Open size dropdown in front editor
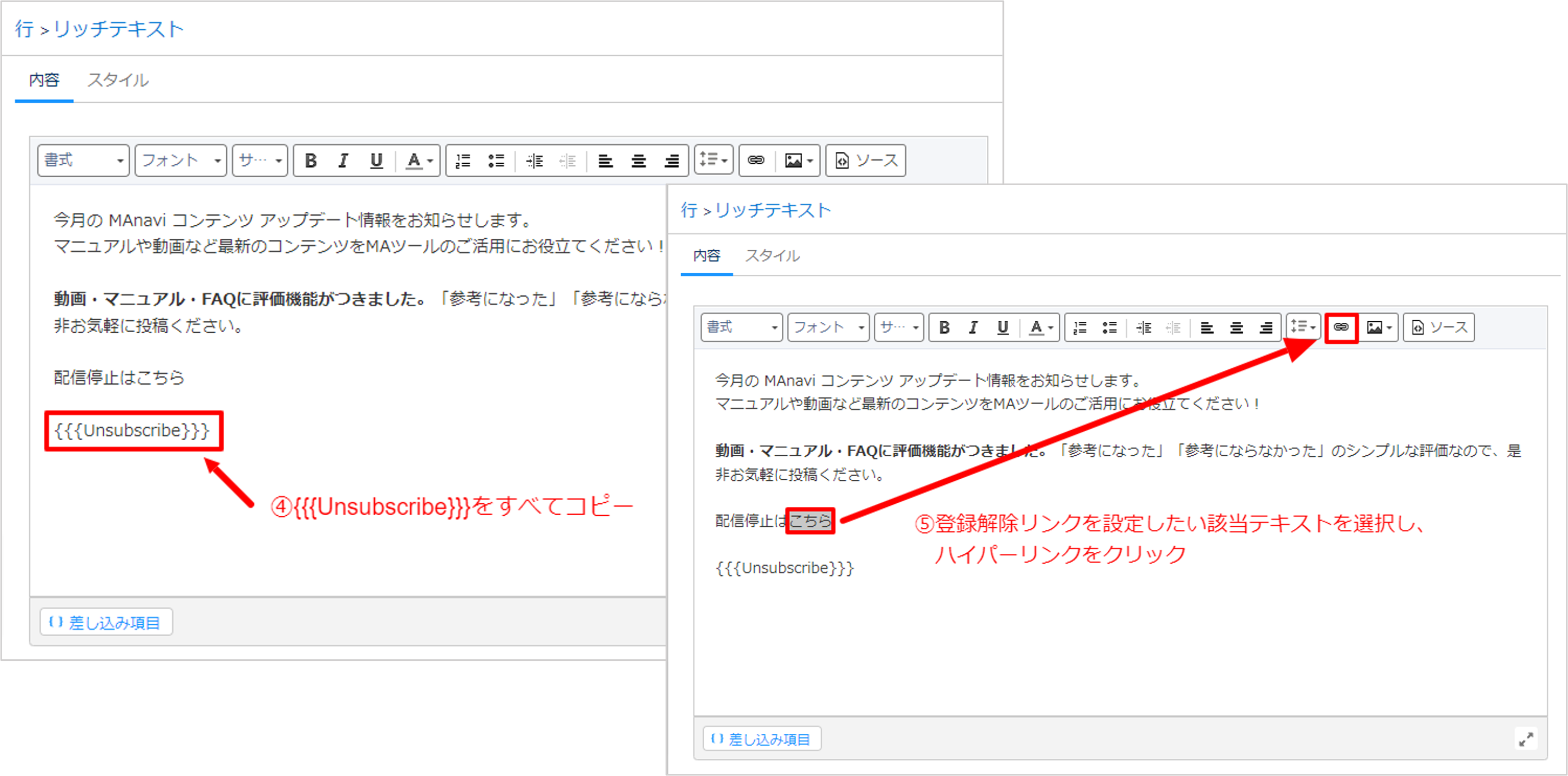The image size is (1568, 776). [x=899, y=328]
